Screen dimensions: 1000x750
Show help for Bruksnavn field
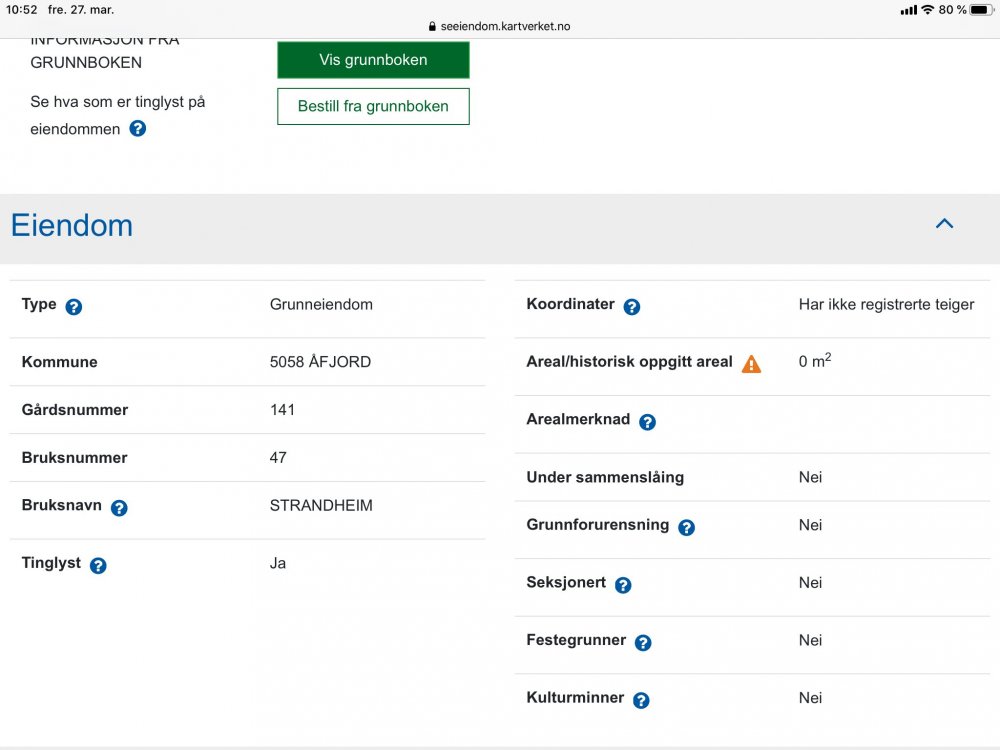(x=119, y=508)
